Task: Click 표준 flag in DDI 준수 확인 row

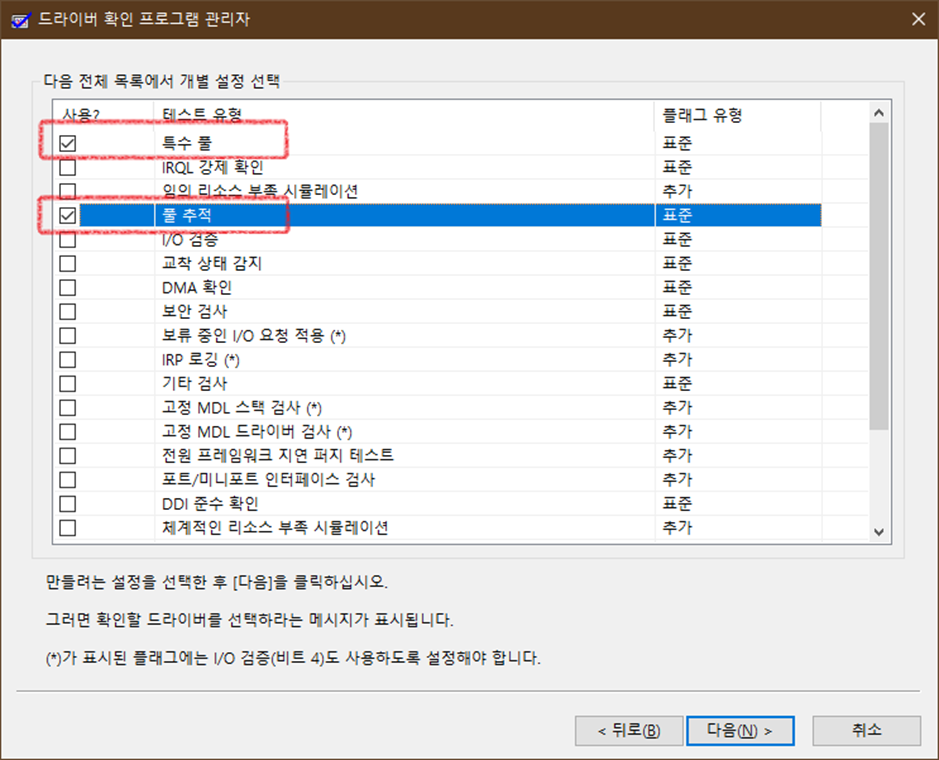Action: tap(677, 504)
